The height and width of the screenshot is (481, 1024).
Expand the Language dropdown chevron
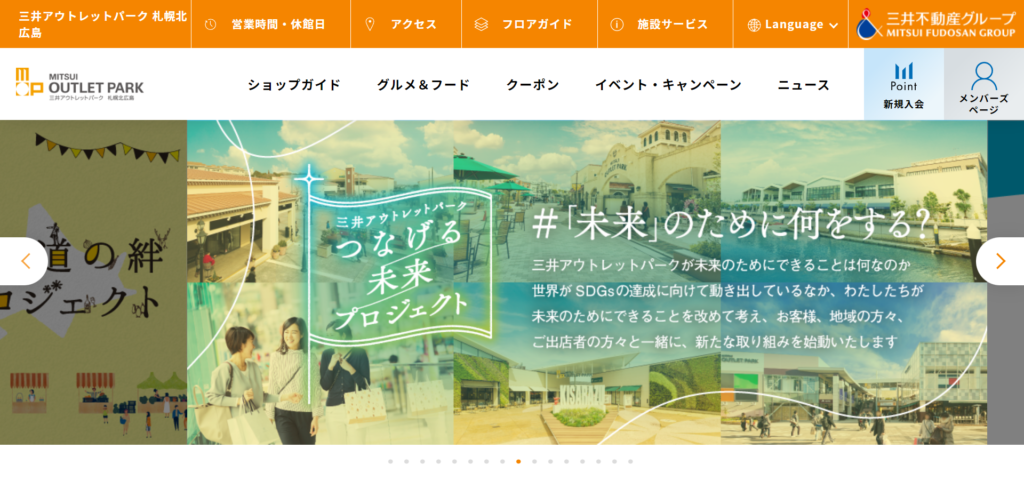[x=833, y=25]
